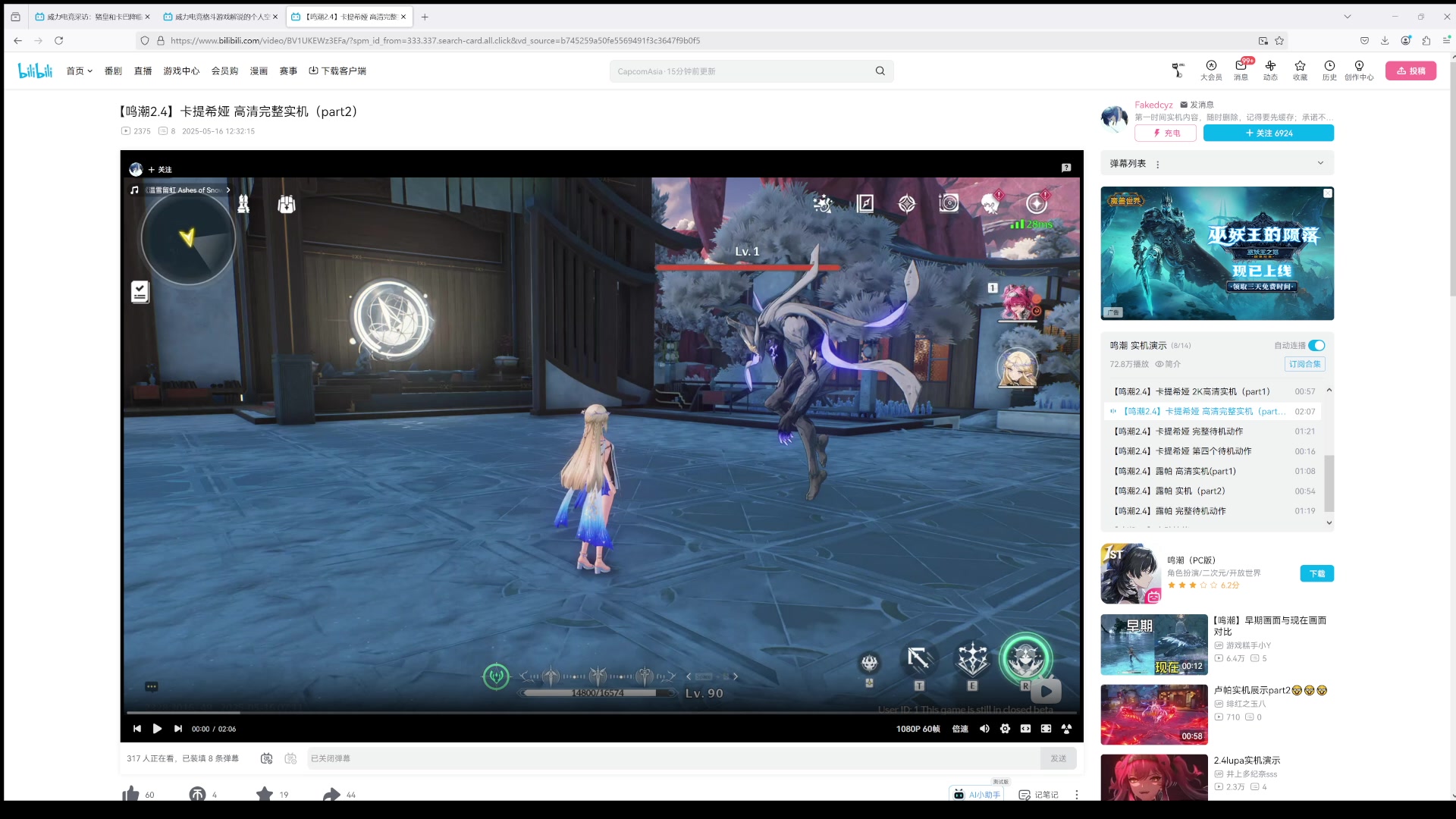Open 早期画面与现在画面对比 video thumbnail
Viewport: 1456px width, 819px height.
pyautogui.click(x=1153, y=645)
